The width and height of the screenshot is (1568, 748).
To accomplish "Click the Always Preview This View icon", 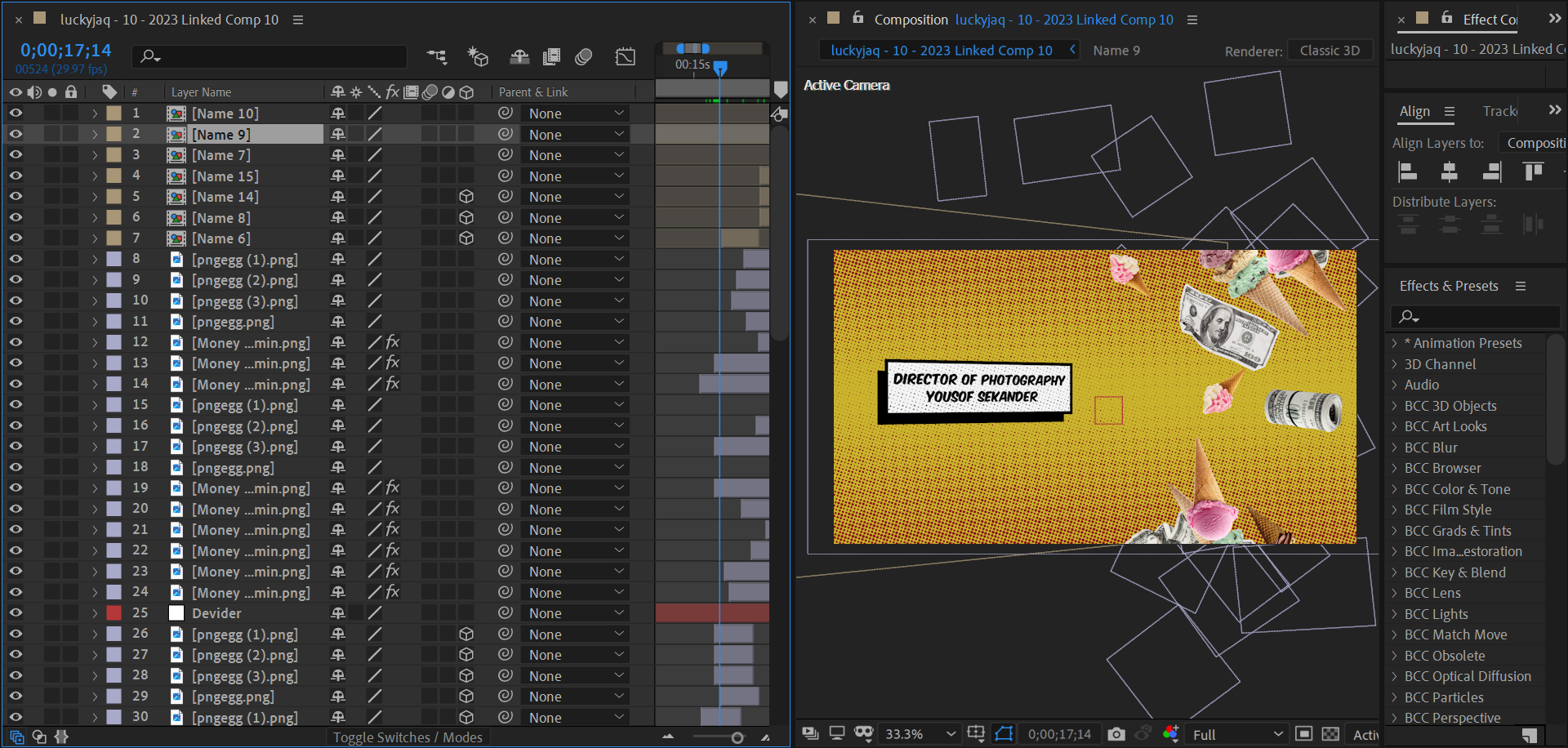I will tap(810, 733).
